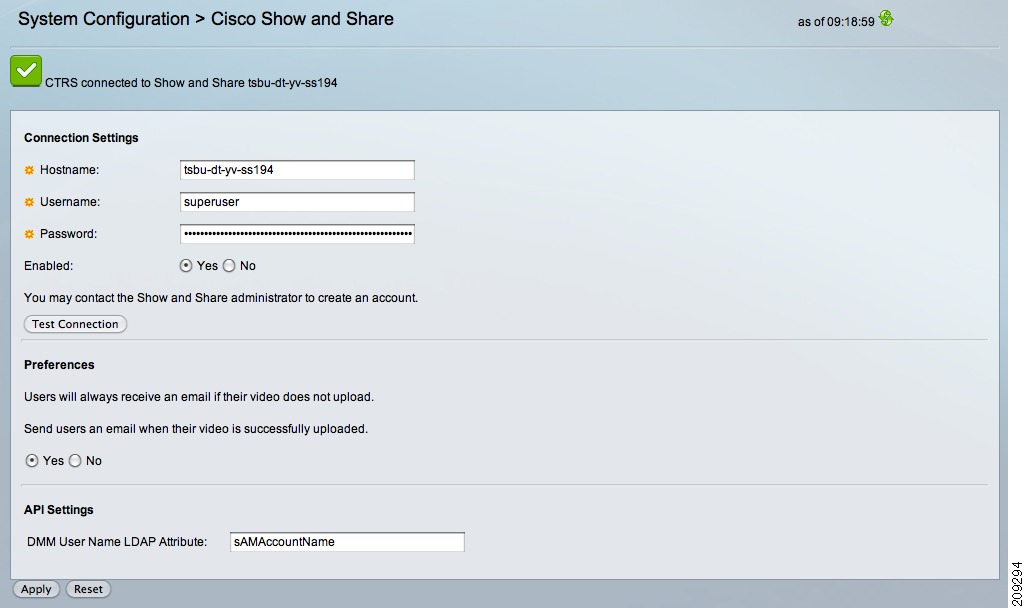Click the Hostname input field
This screenshot has width=1025, height=608.
297,170
